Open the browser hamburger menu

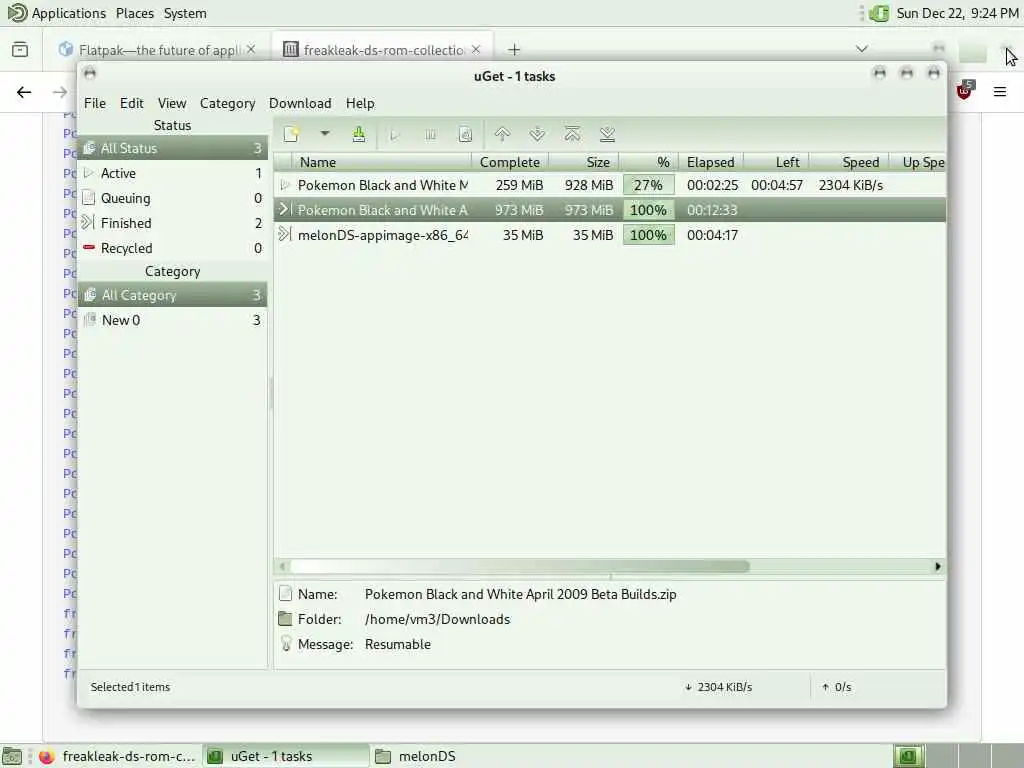click(x=1000, y=92)
